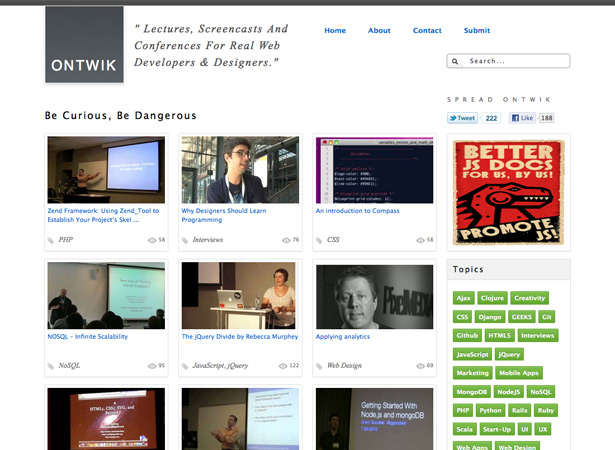The width and height of the screenshot is (615, 450).
Task: Click the Facebook Like button
Action: 522,118
